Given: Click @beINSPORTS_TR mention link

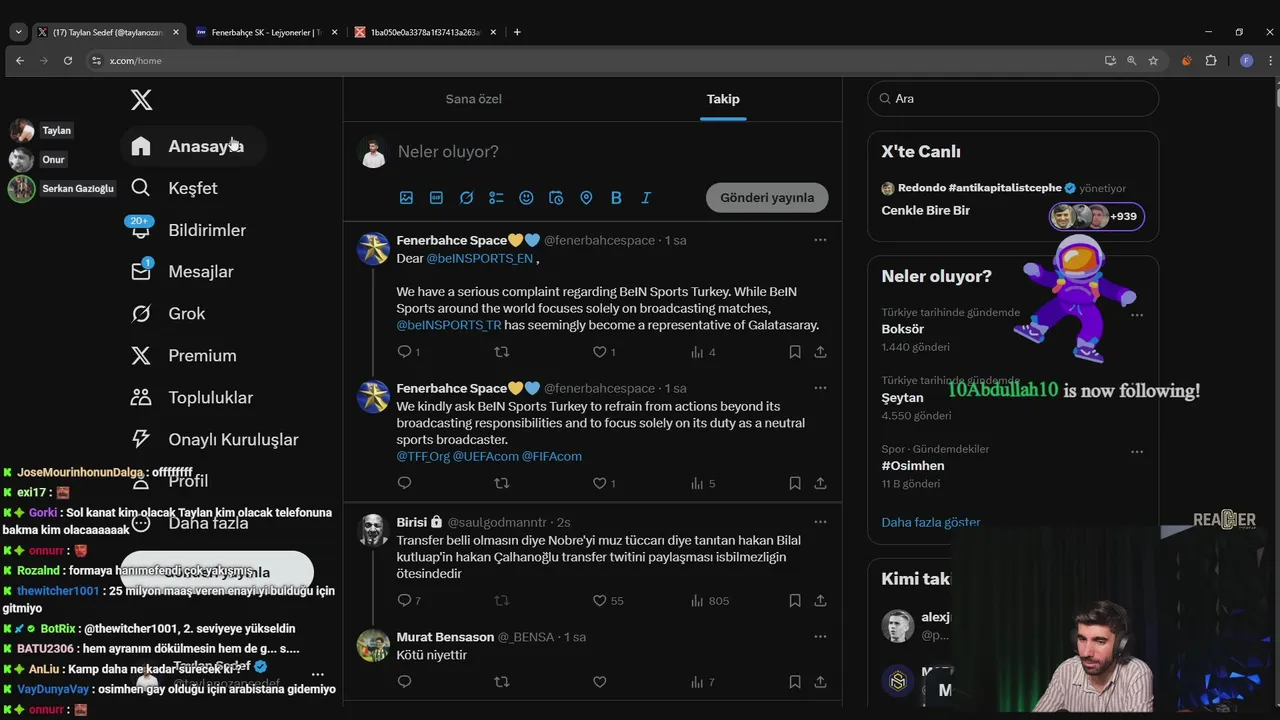Looking at the screenshot, I should click(448, 325).
